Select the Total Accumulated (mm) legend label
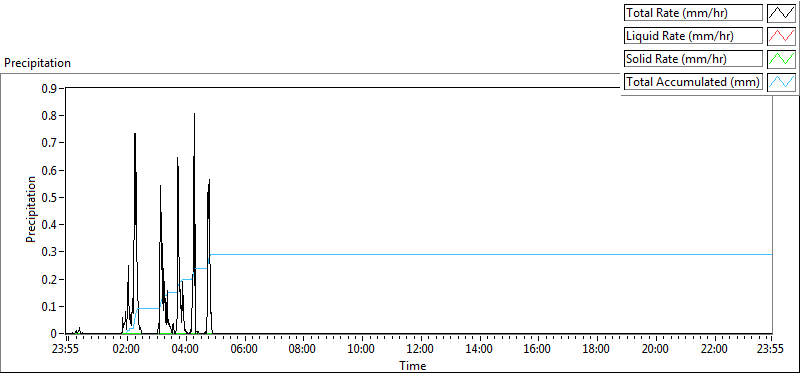 pyautogui.click(x=693, y=82)
